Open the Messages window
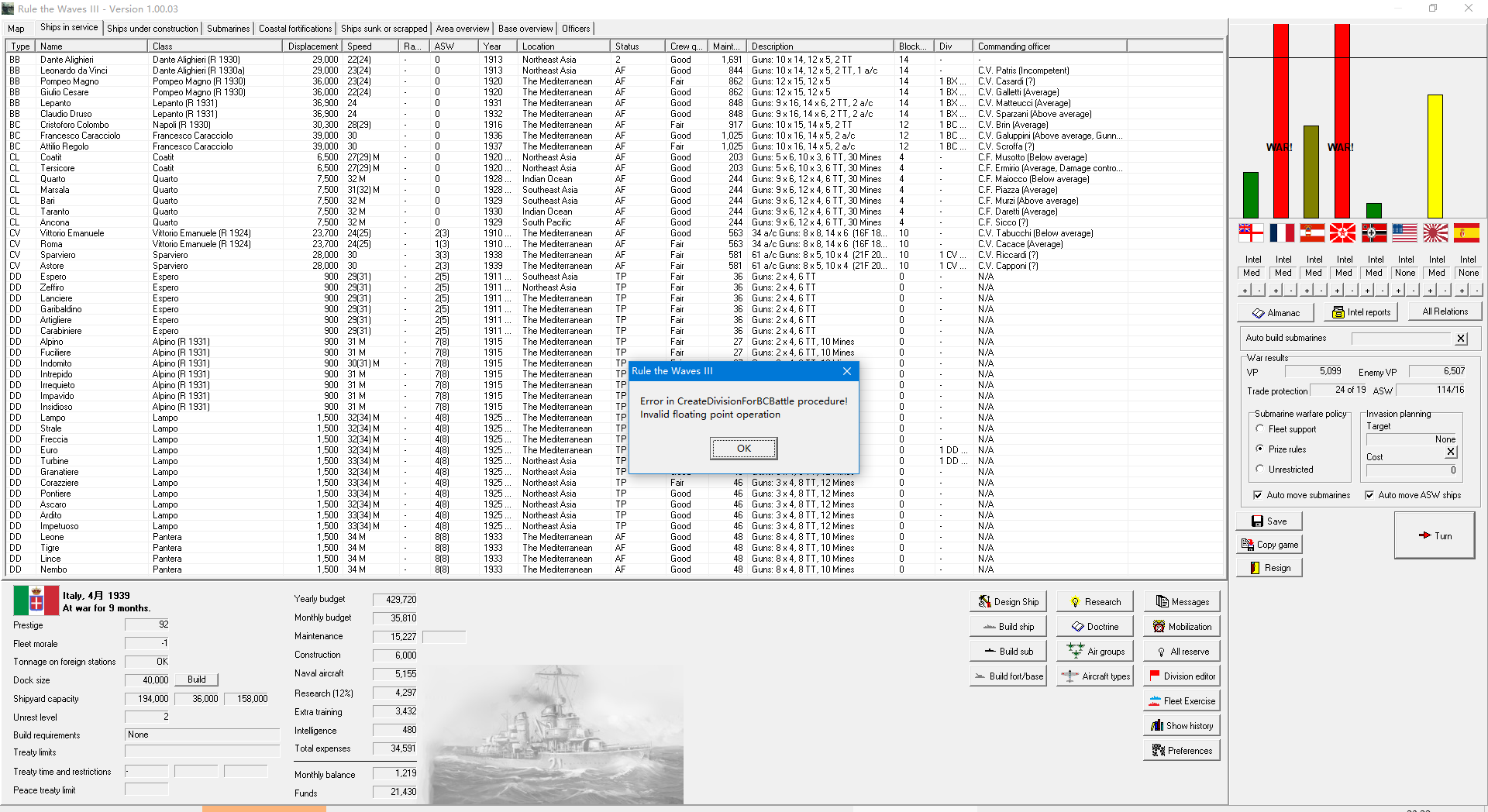 1181,601
